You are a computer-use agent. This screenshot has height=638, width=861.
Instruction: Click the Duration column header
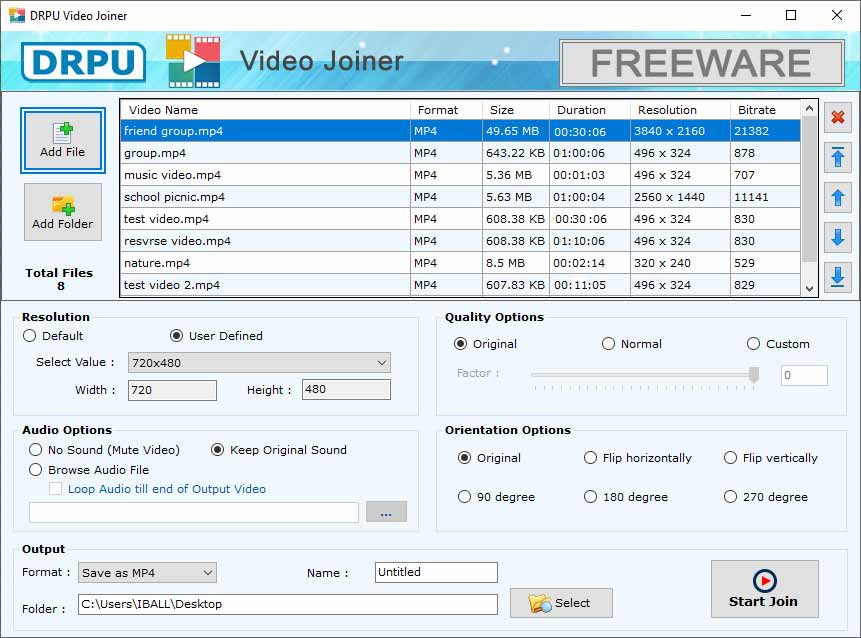[x=590, y=110]
